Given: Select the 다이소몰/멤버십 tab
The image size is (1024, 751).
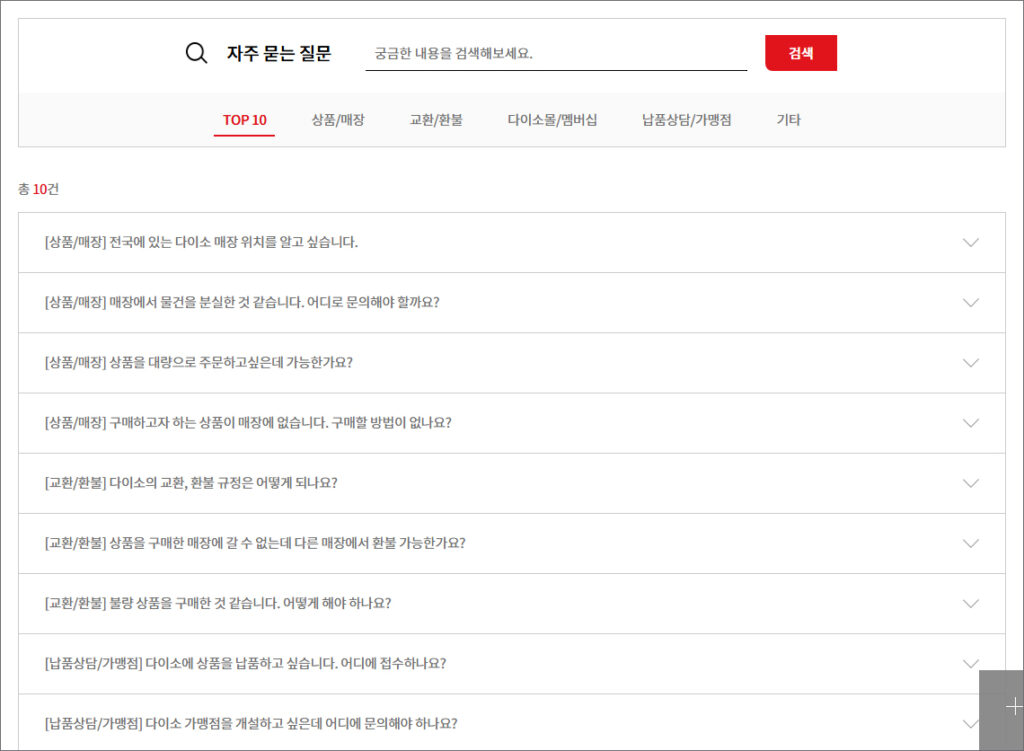Looking at the screenshot, I should click(x=552, y=120).
